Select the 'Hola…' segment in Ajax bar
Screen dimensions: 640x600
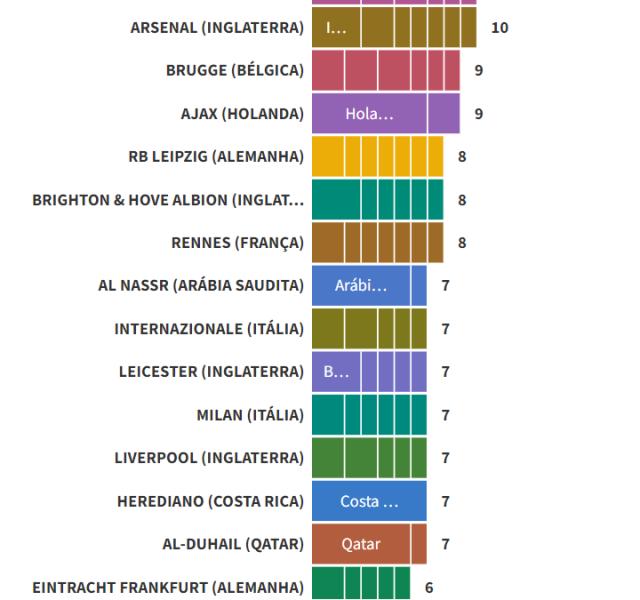pos(369,114)
